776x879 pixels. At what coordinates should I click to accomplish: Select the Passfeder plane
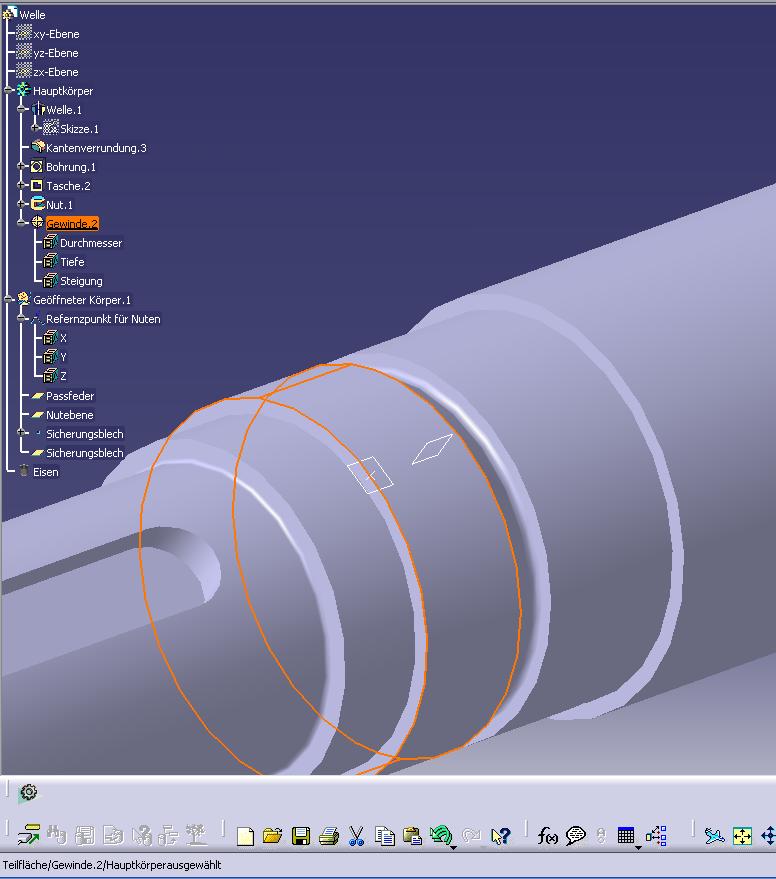(x=70, y=396)
